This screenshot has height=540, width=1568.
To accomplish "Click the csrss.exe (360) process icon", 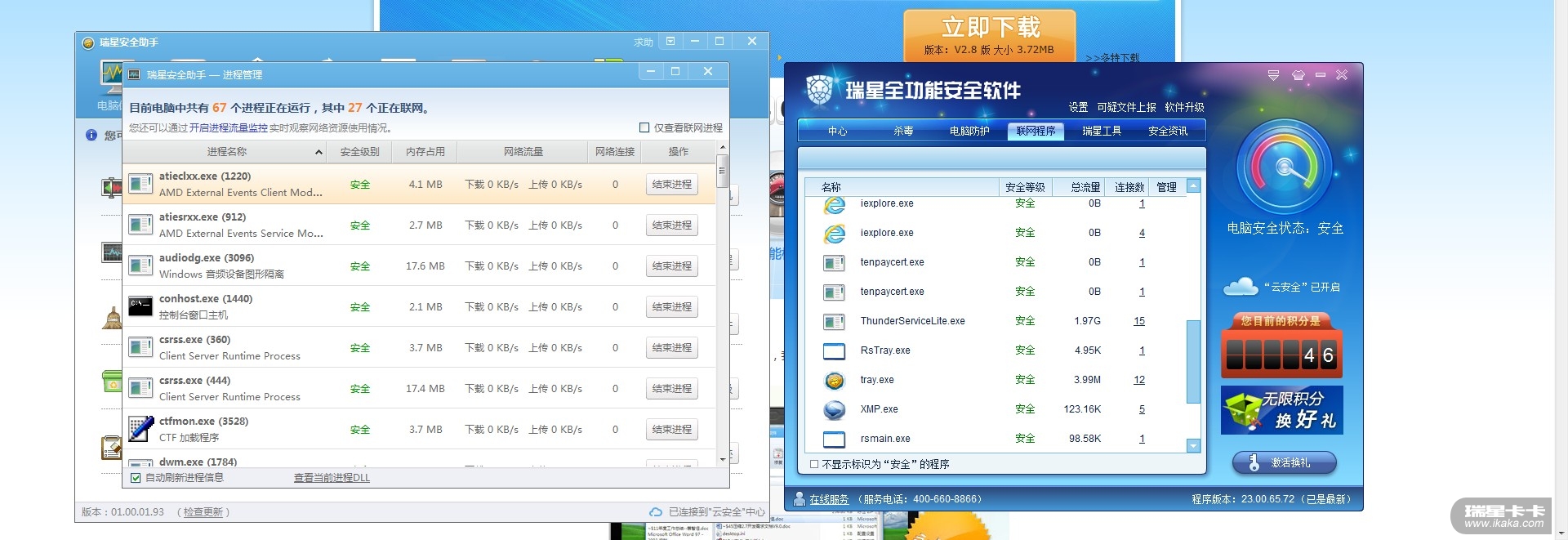I will (140, 347).
